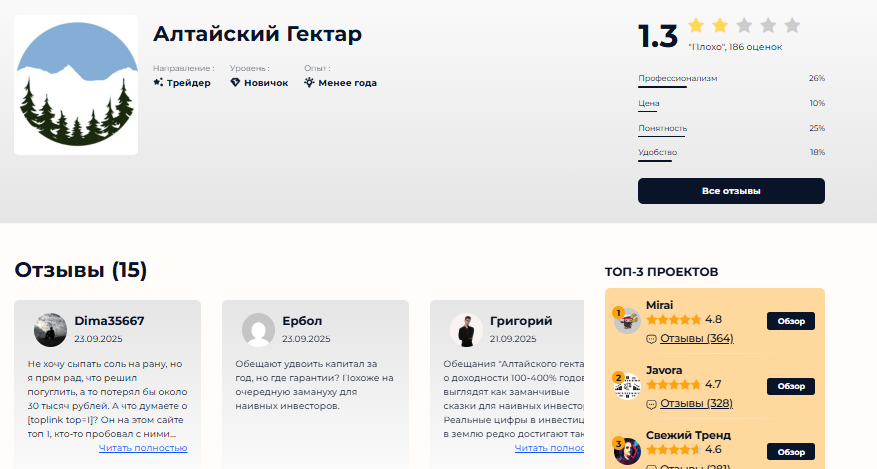Open the Отзывы (328) link for Javora
Screen dimensions: 877x469
[x=696, y=403]
